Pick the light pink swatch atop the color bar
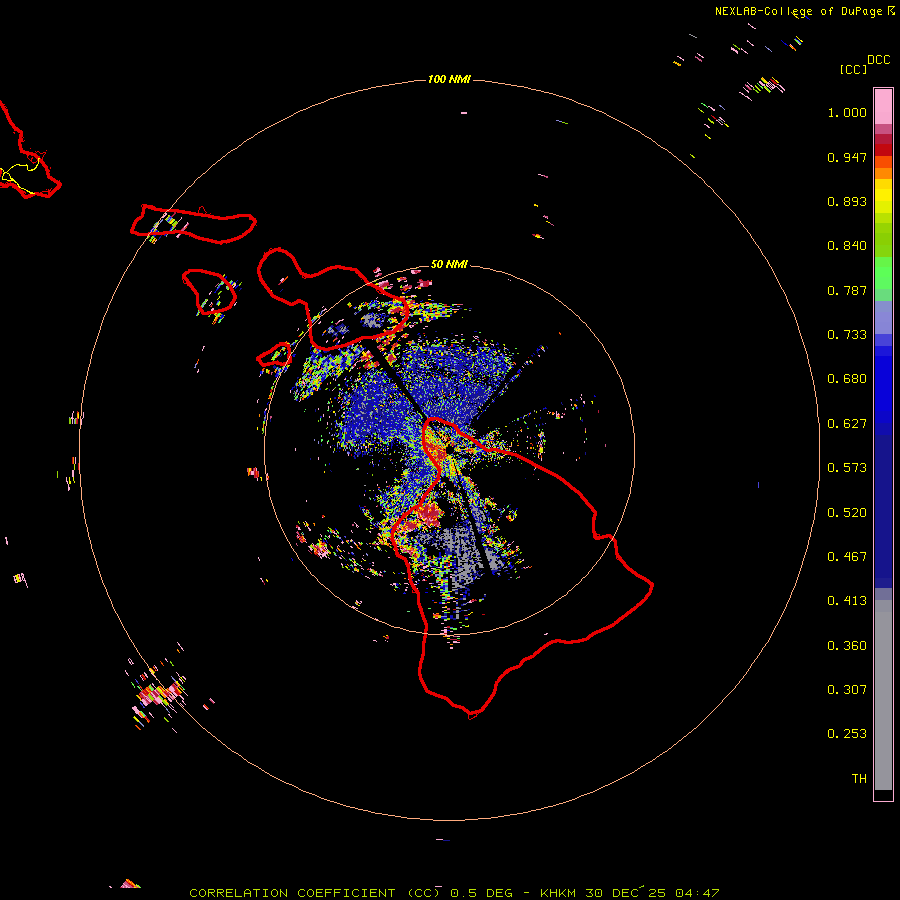Image resolution: width=900 pixels, height=900 pixels. (x=883, y=106)
